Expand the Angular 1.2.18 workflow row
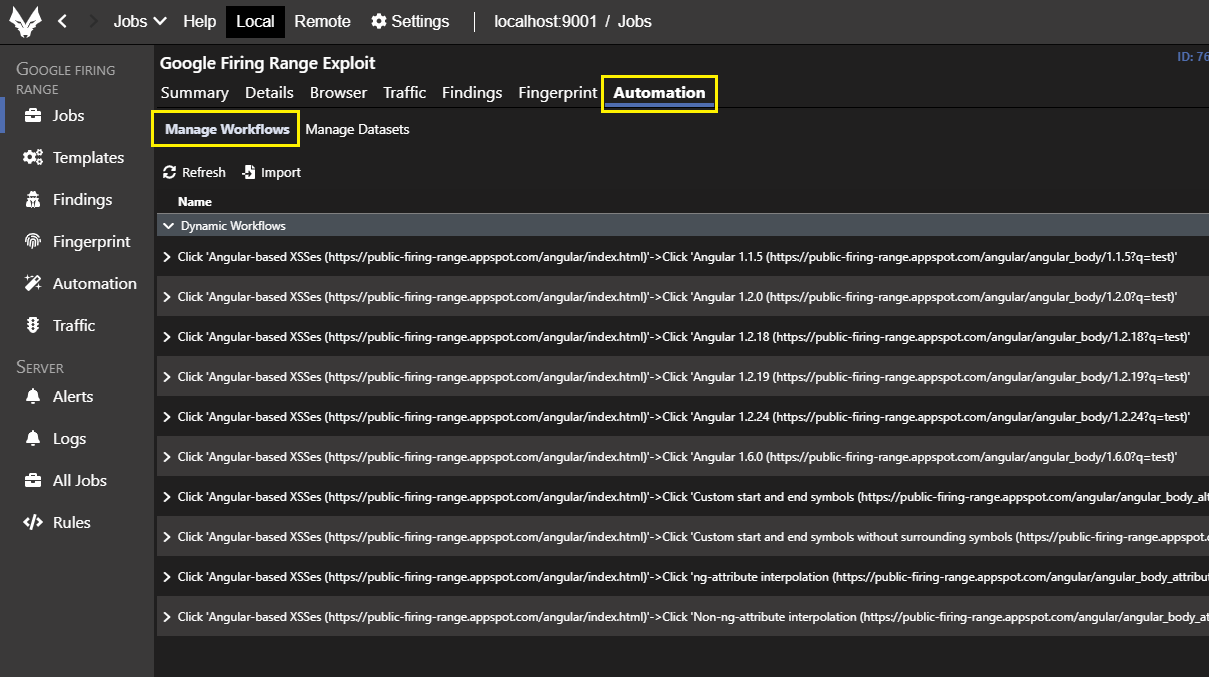 (x=167, y=337)
